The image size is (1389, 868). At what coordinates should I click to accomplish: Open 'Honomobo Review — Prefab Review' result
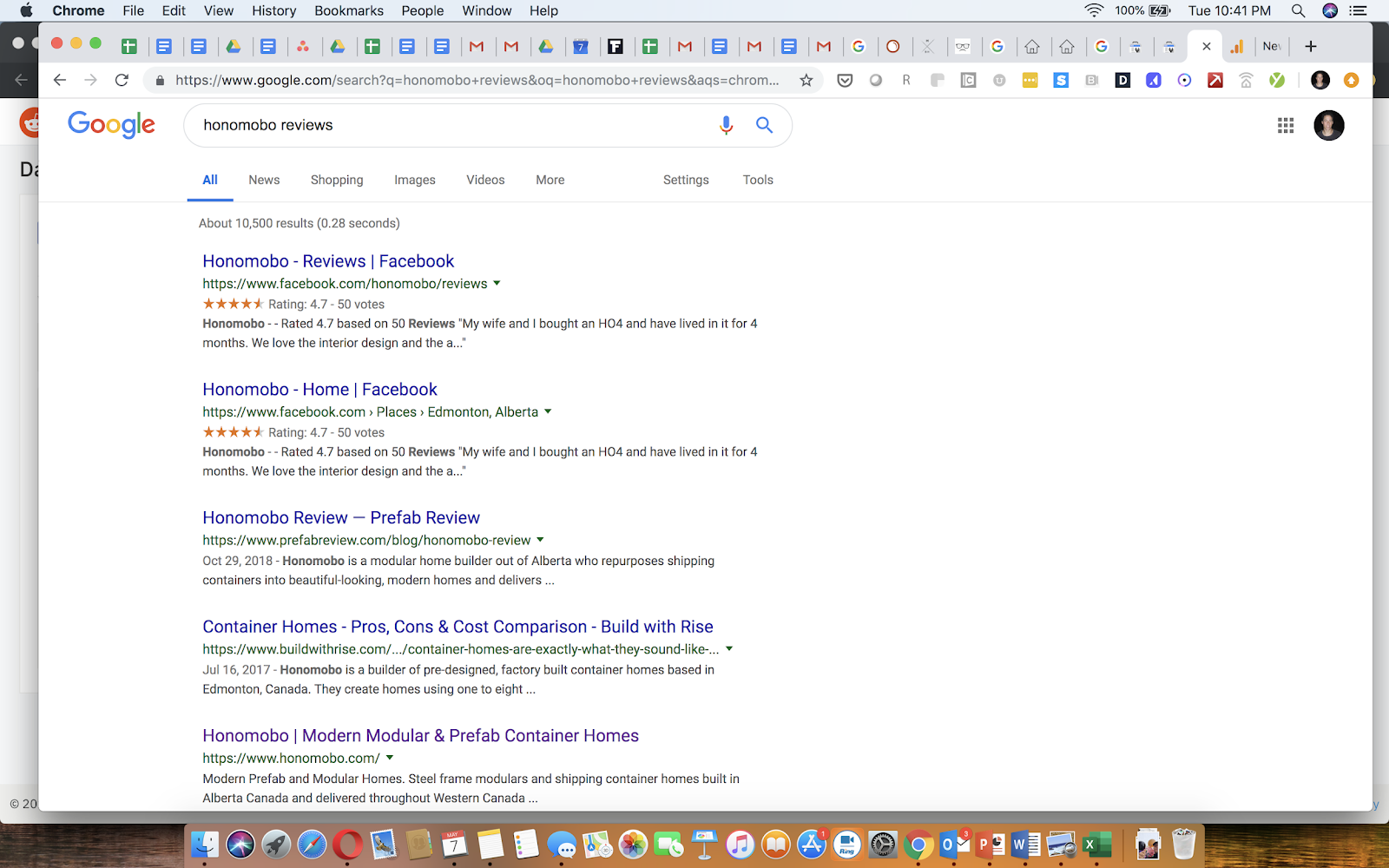click(x=341, y=518)
